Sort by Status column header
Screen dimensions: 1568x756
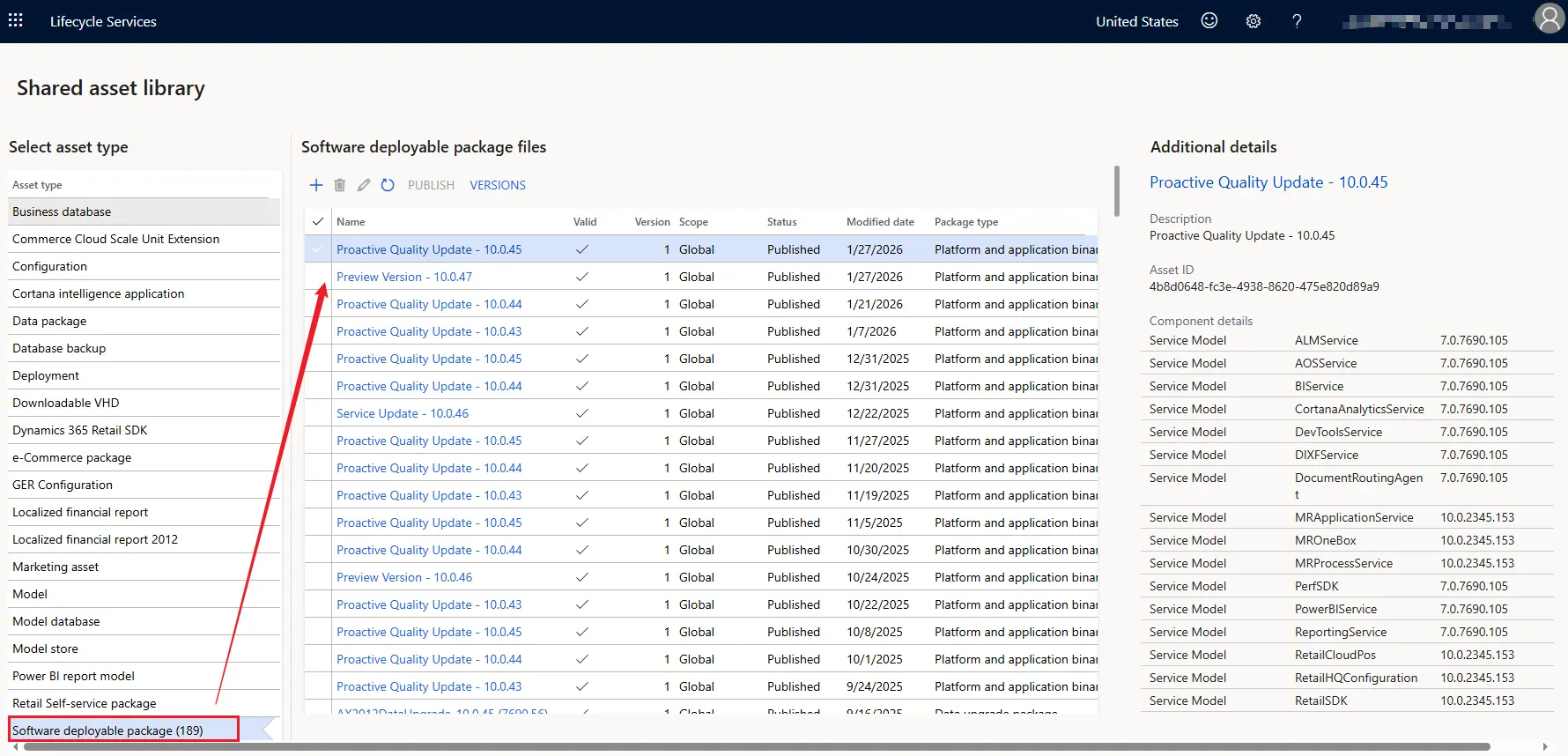781,222
